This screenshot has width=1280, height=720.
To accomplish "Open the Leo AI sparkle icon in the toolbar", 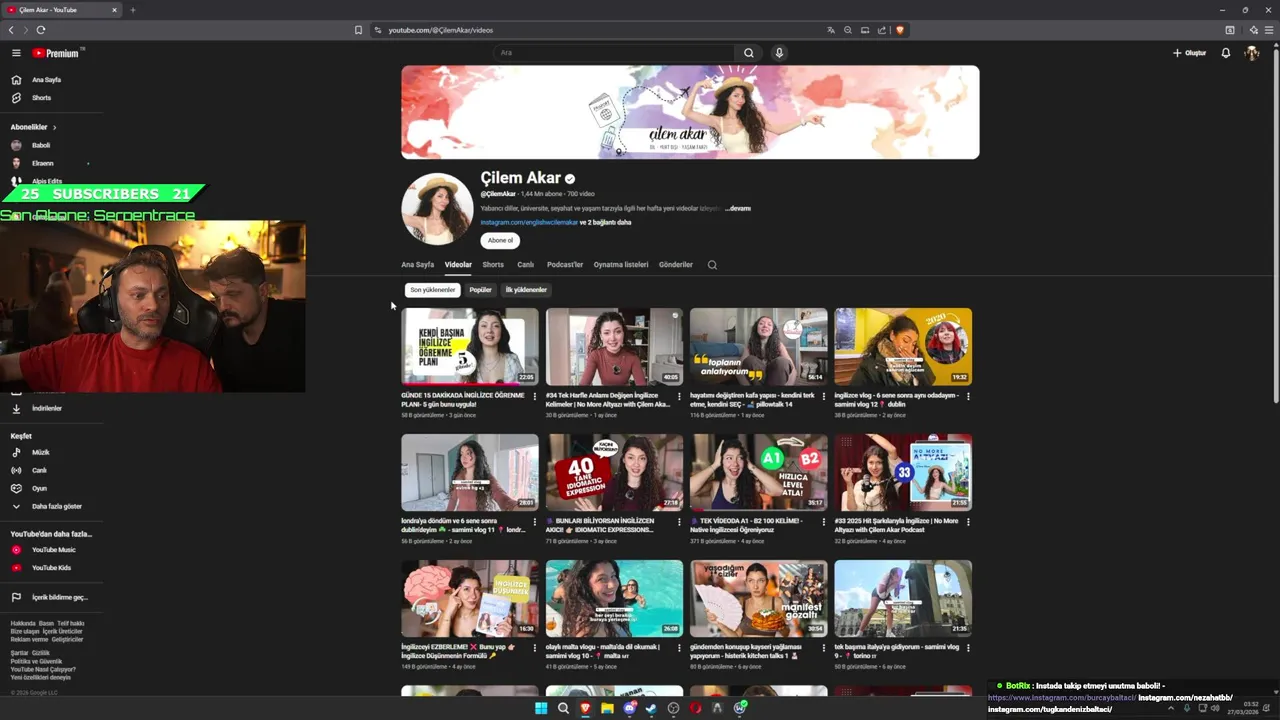I will (x=1253, y=30).
